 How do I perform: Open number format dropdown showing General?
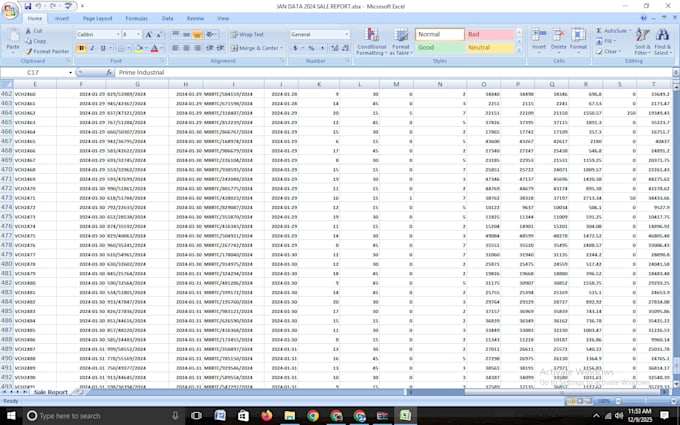pyautogui.click(x=347, y=34)
